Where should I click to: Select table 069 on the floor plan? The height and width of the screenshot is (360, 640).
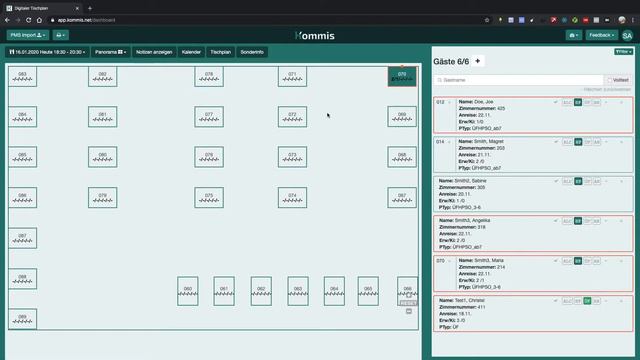click(402, 117)
